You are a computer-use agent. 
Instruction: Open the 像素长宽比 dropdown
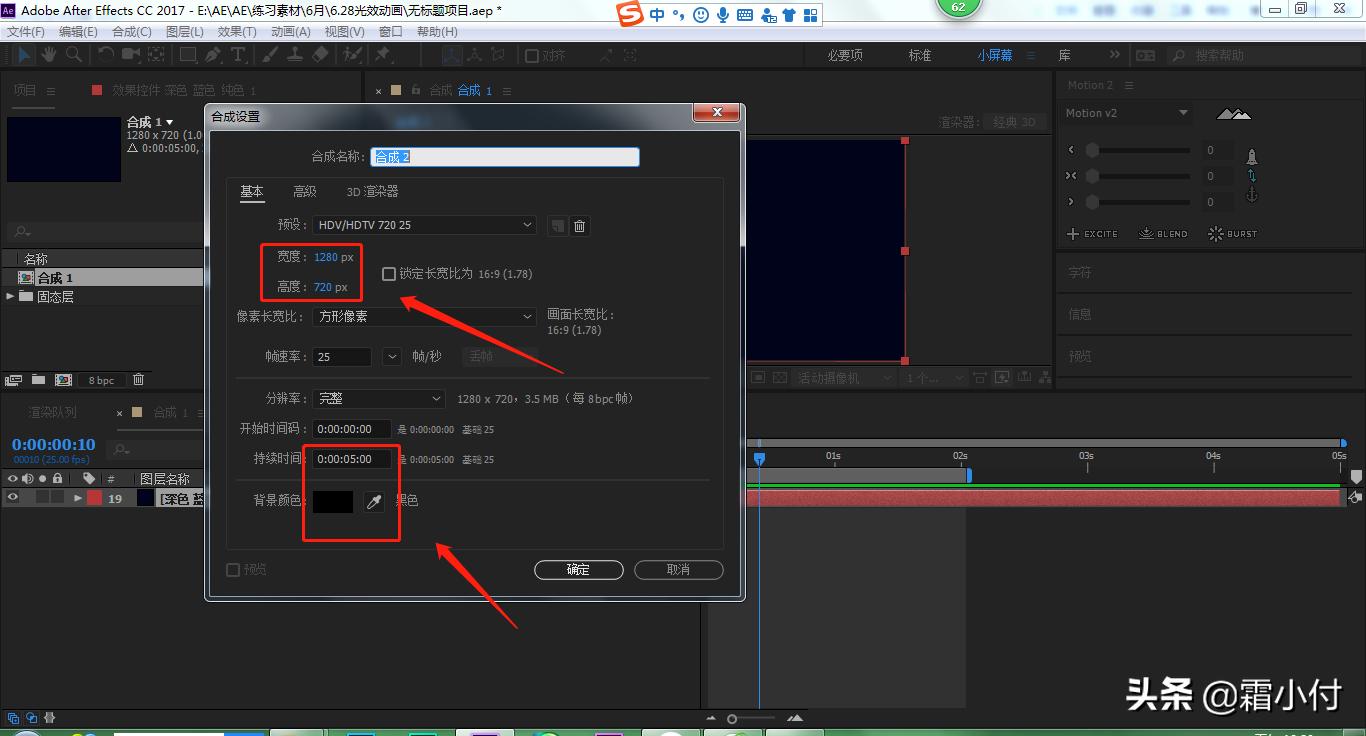click(x=423, y=316)
